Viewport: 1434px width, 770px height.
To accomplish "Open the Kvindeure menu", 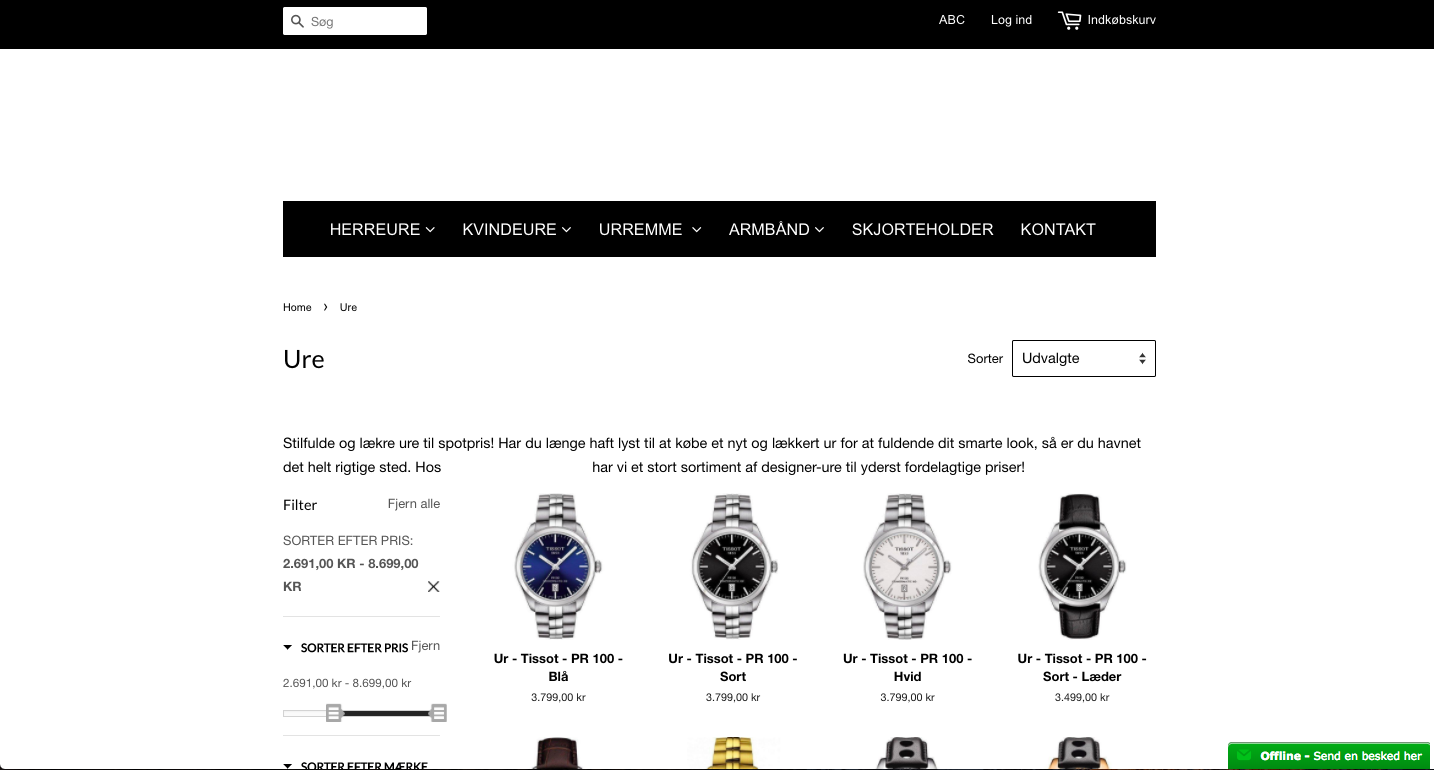I will [516, 229].
